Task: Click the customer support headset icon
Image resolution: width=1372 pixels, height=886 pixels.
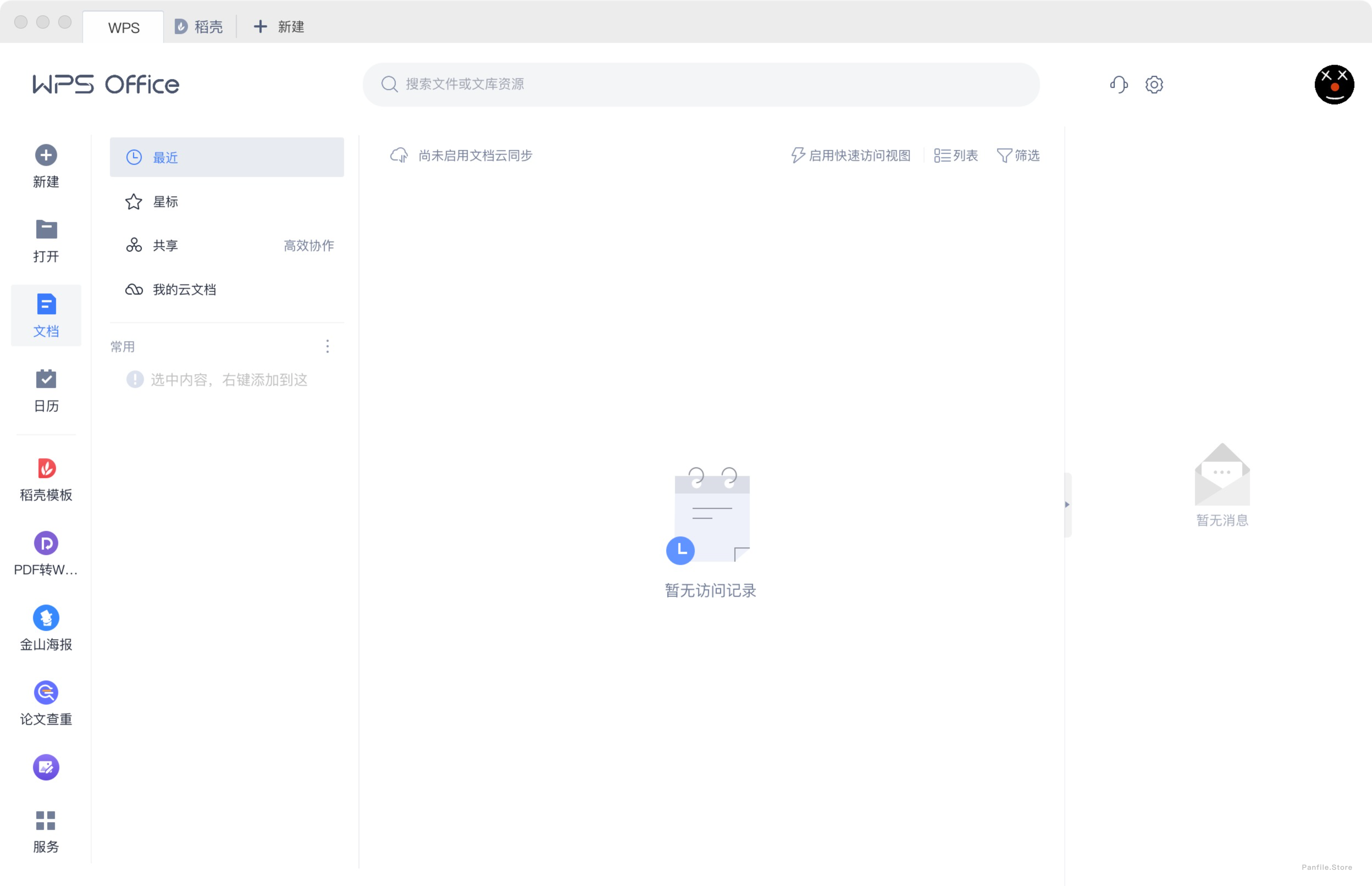Action: (x=1118, y=85)
